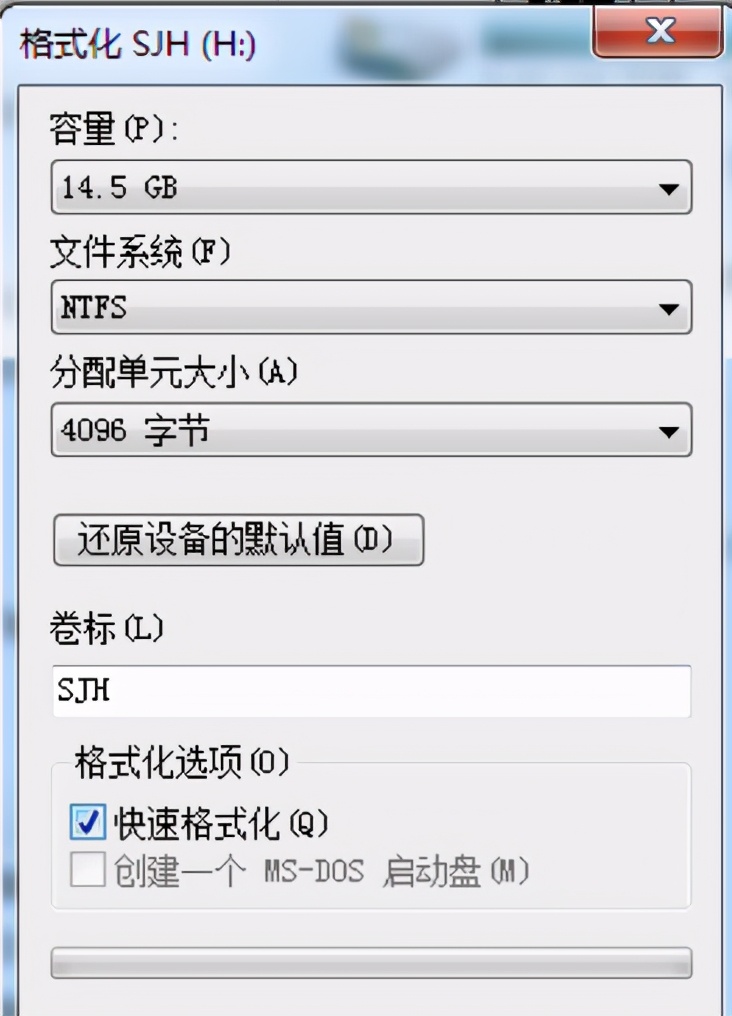Click the blue checkmark inside quick format box

click(x=89, y=821)
